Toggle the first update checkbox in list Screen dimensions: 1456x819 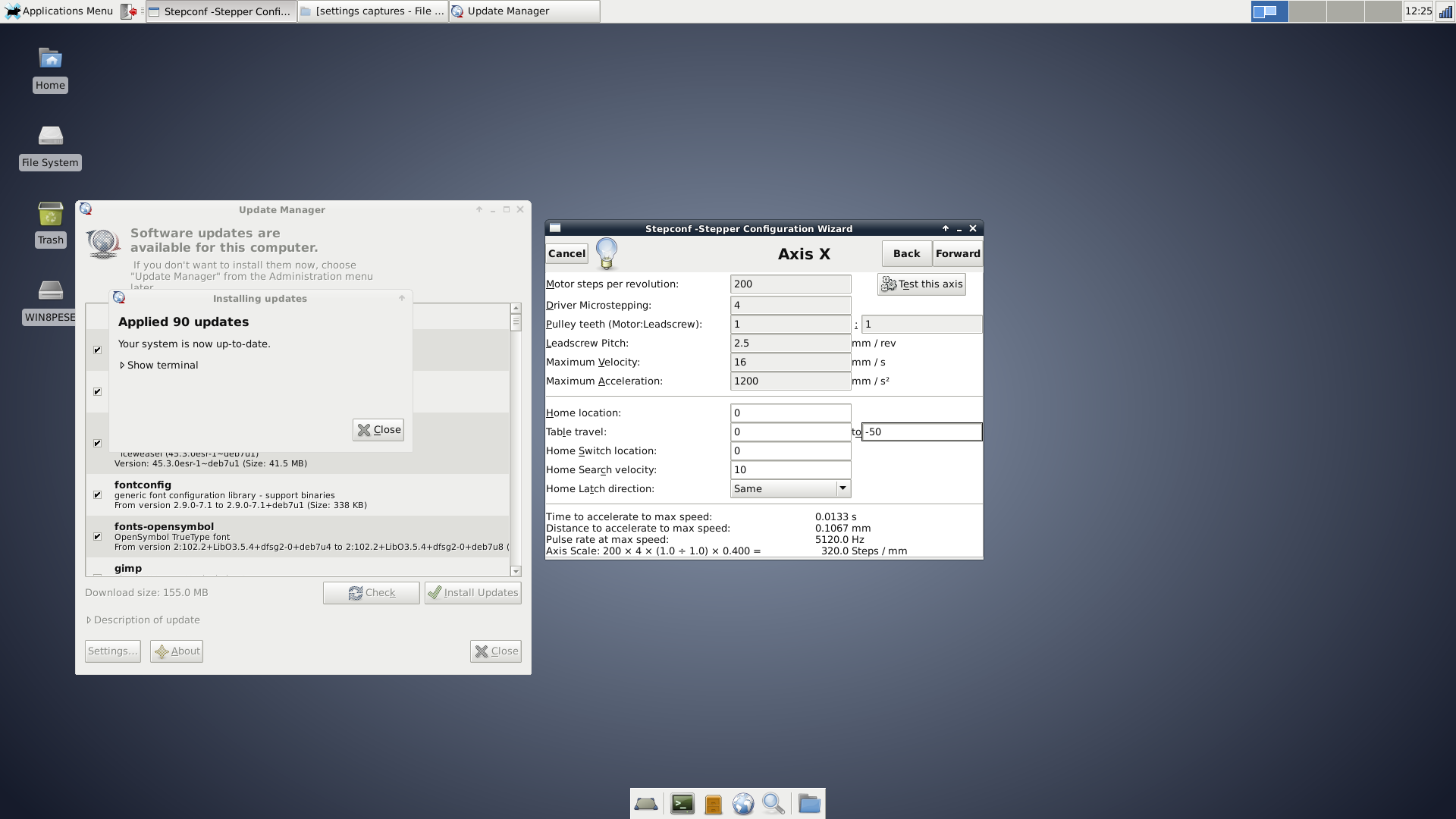pos(97,350)
